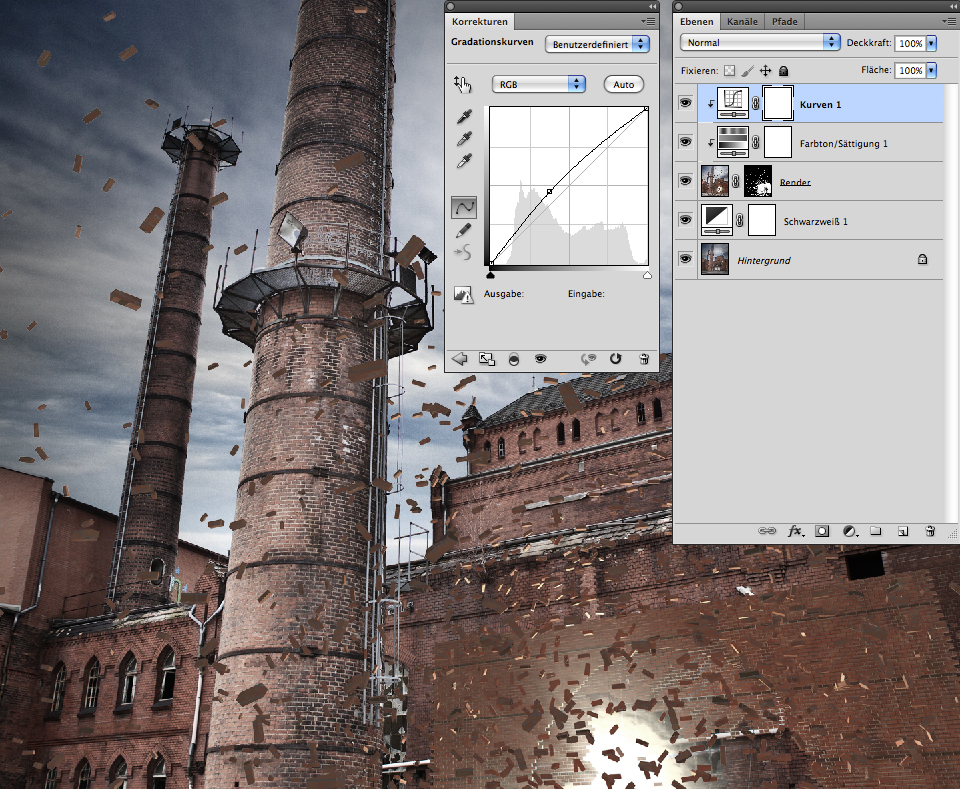Delete adjustment via Korrekturen trash icon
This screenshot has height=789, width=960.
(x=644, y=358)
